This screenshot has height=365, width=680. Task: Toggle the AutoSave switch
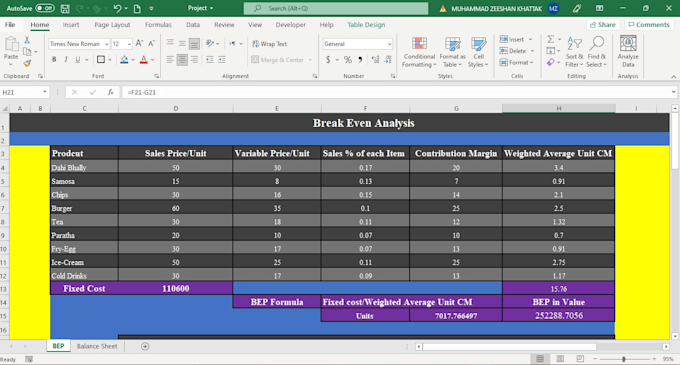[45, 8]
